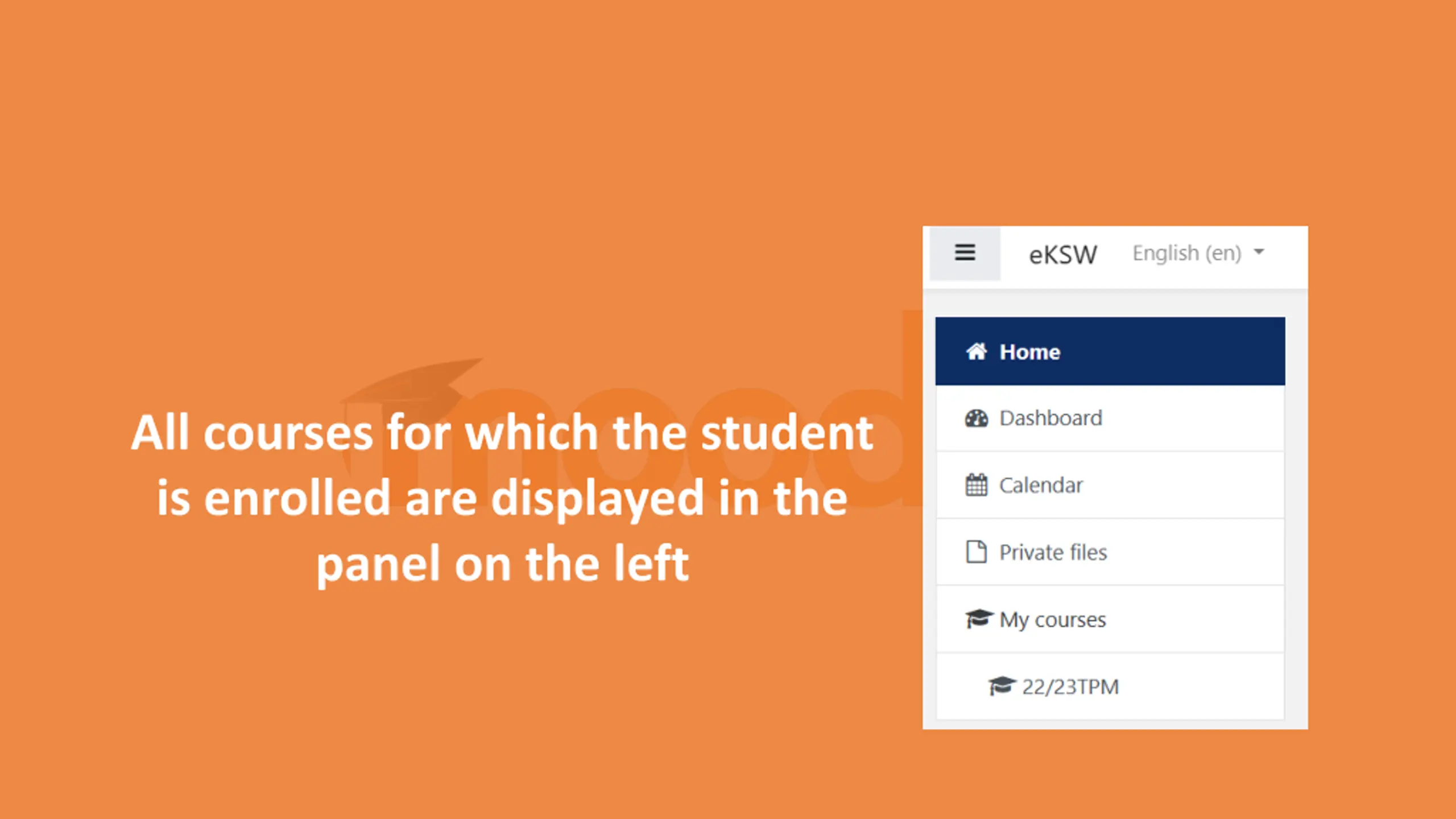Click the Private files document icon

tap(977, 552)
